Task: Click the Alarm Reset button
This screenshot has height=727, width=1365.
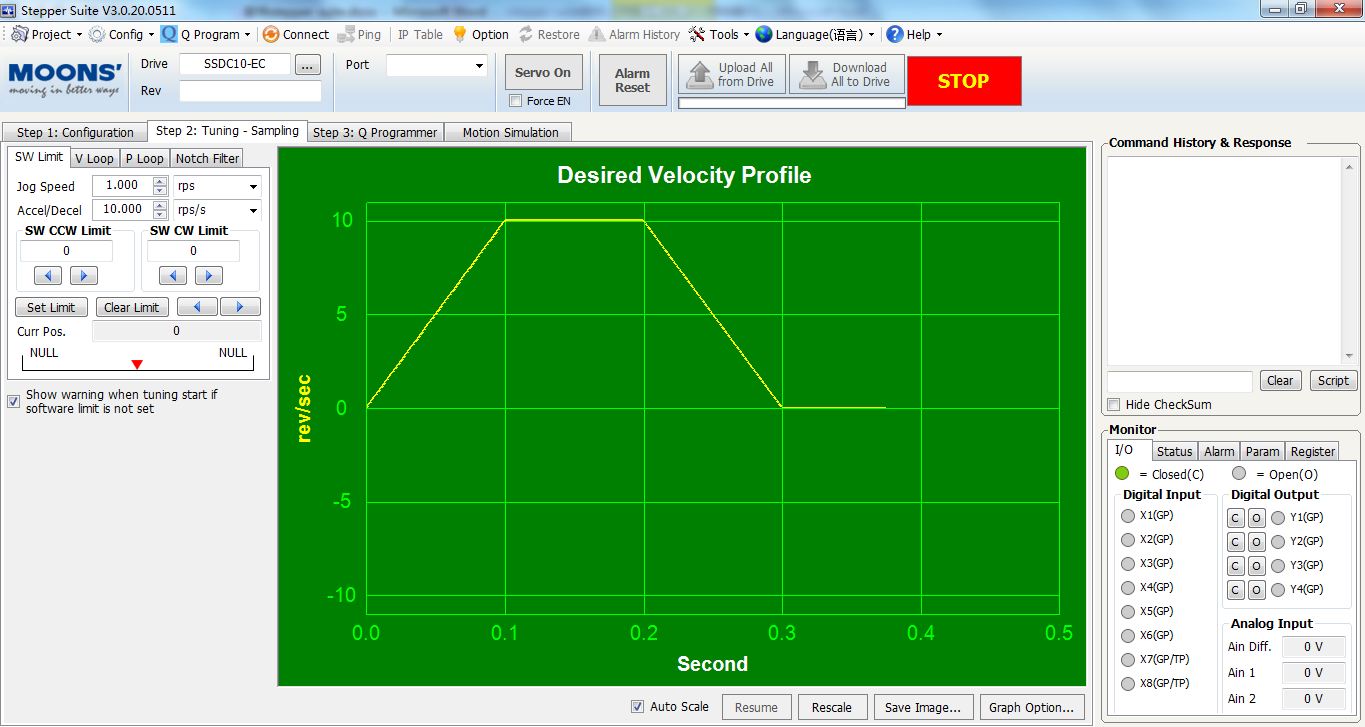Action: (x=632, y=80)
